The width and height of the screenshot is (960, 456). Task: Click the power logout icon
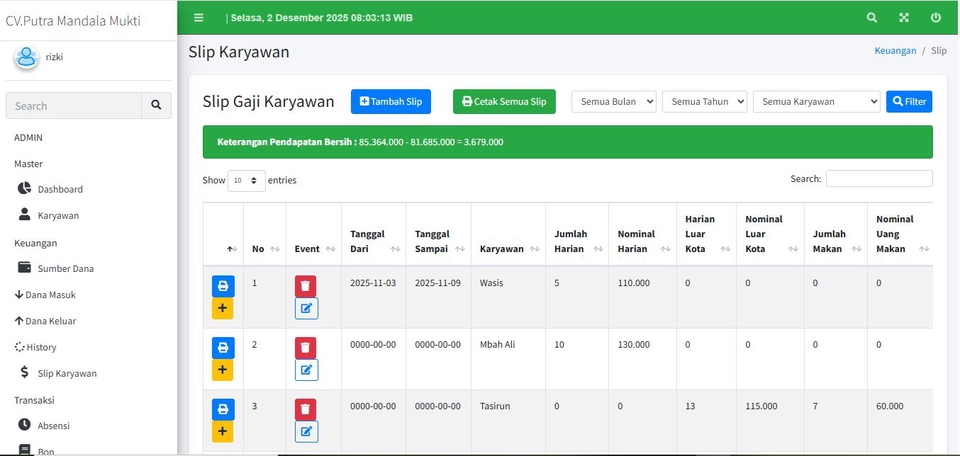[936, 18]
